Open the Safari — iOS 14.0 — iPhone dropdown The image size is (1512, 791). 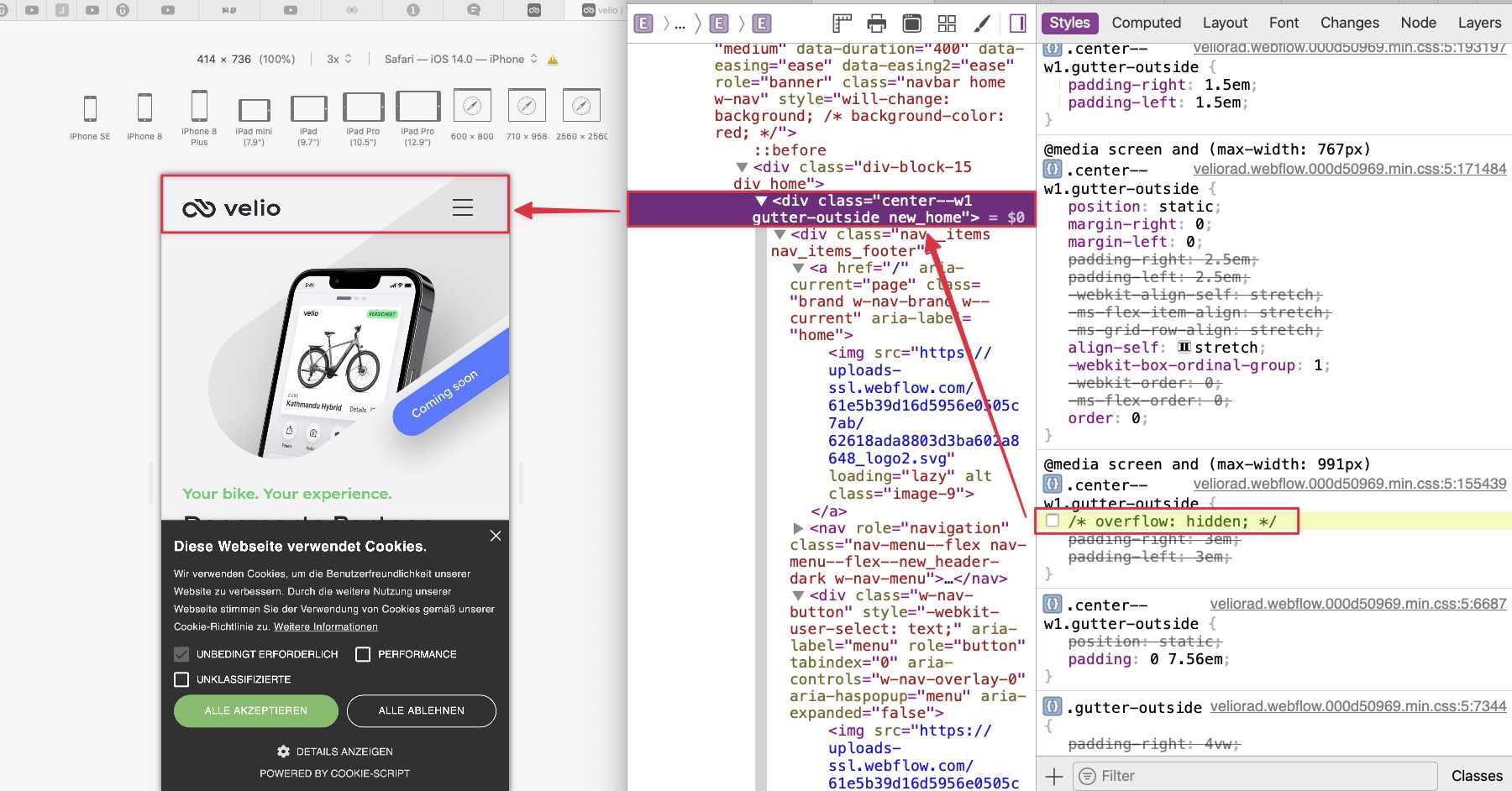461,60
